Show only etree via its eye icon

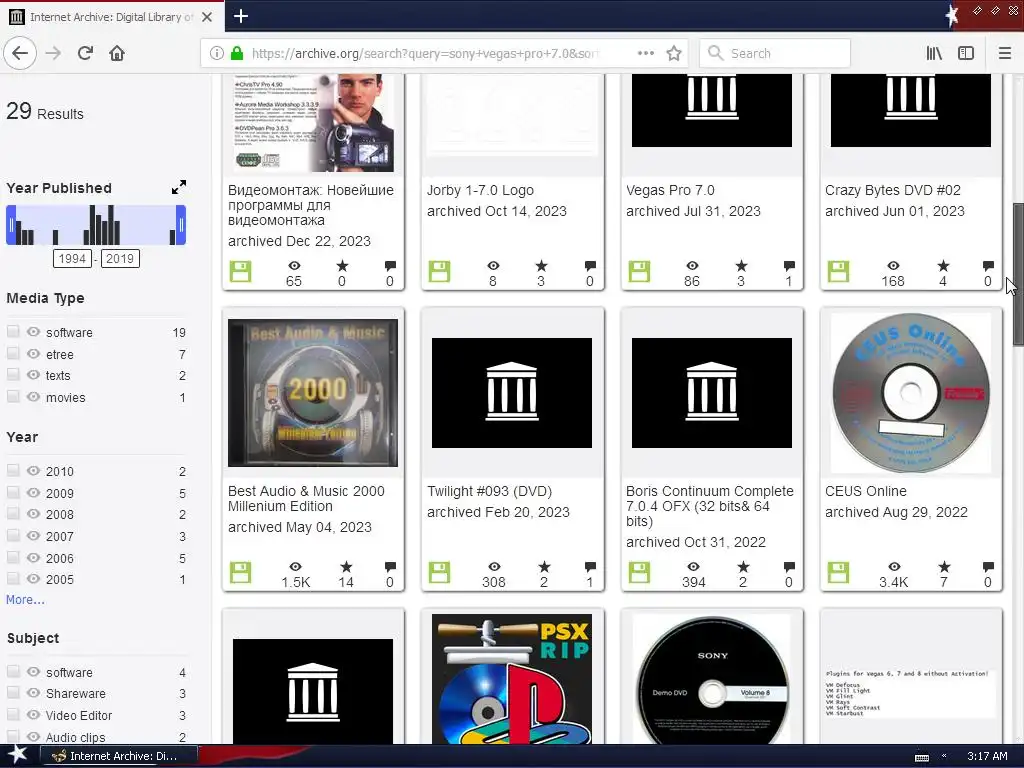[x=33, y=353]
